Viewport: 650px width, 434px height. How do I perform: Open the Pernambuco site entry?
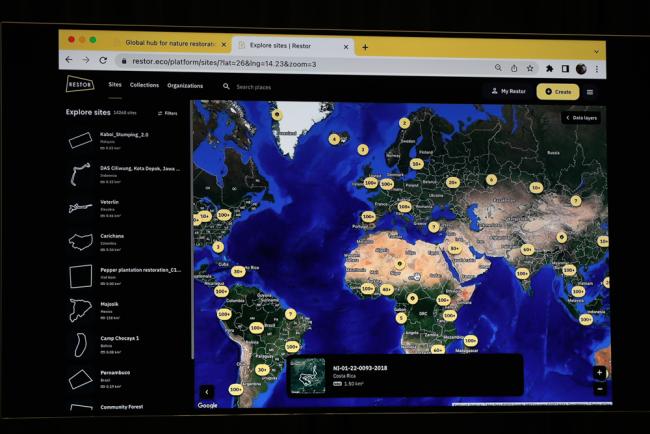coord(124,379)
